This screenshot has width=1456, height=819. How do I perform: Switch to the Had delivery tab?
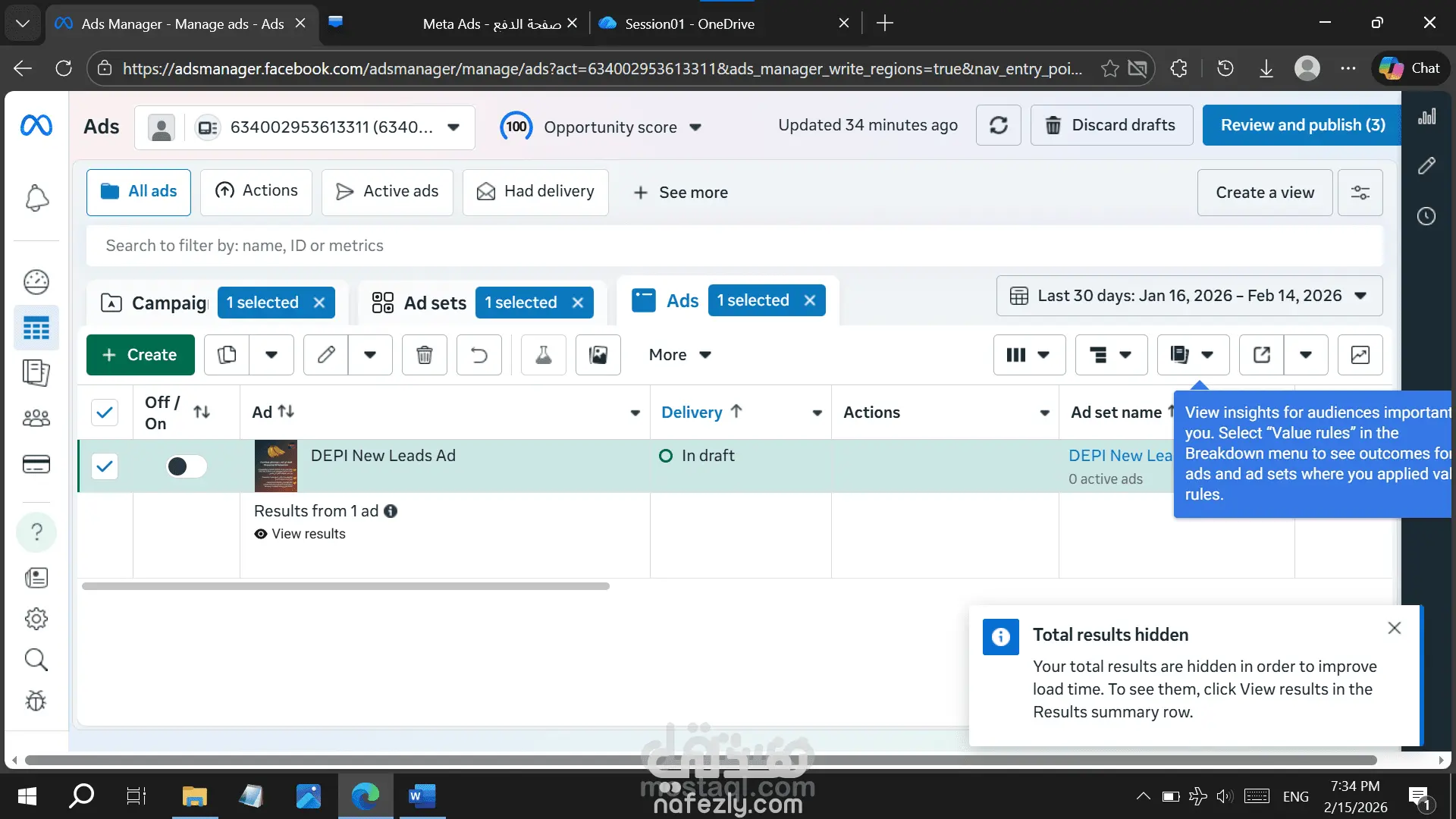pos(535,192)
